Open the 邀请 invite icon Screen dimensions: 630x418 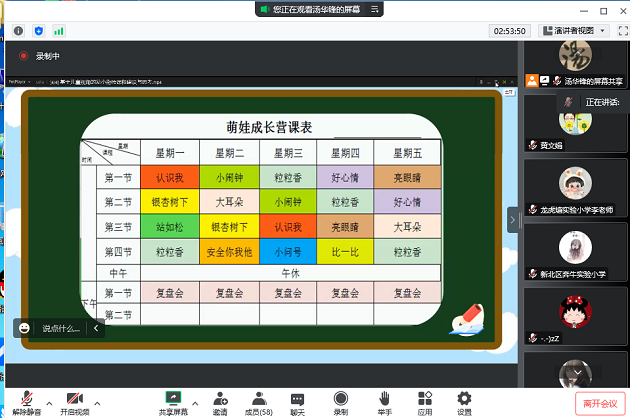tap(219, 401)
